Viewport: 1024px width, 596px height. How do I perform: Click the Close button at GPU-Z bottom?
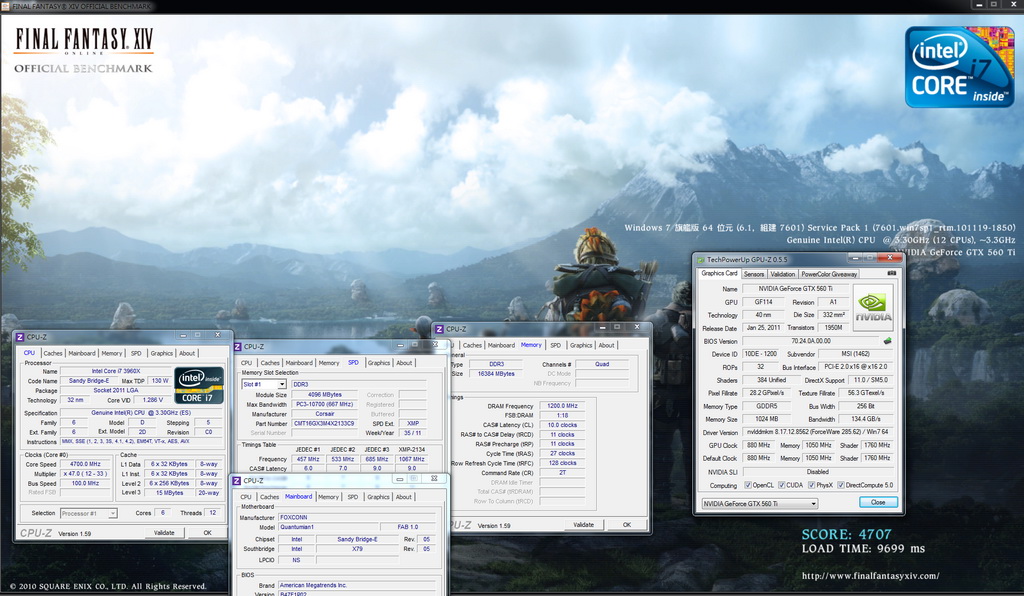pyautogui.click(x=878, y=502)
